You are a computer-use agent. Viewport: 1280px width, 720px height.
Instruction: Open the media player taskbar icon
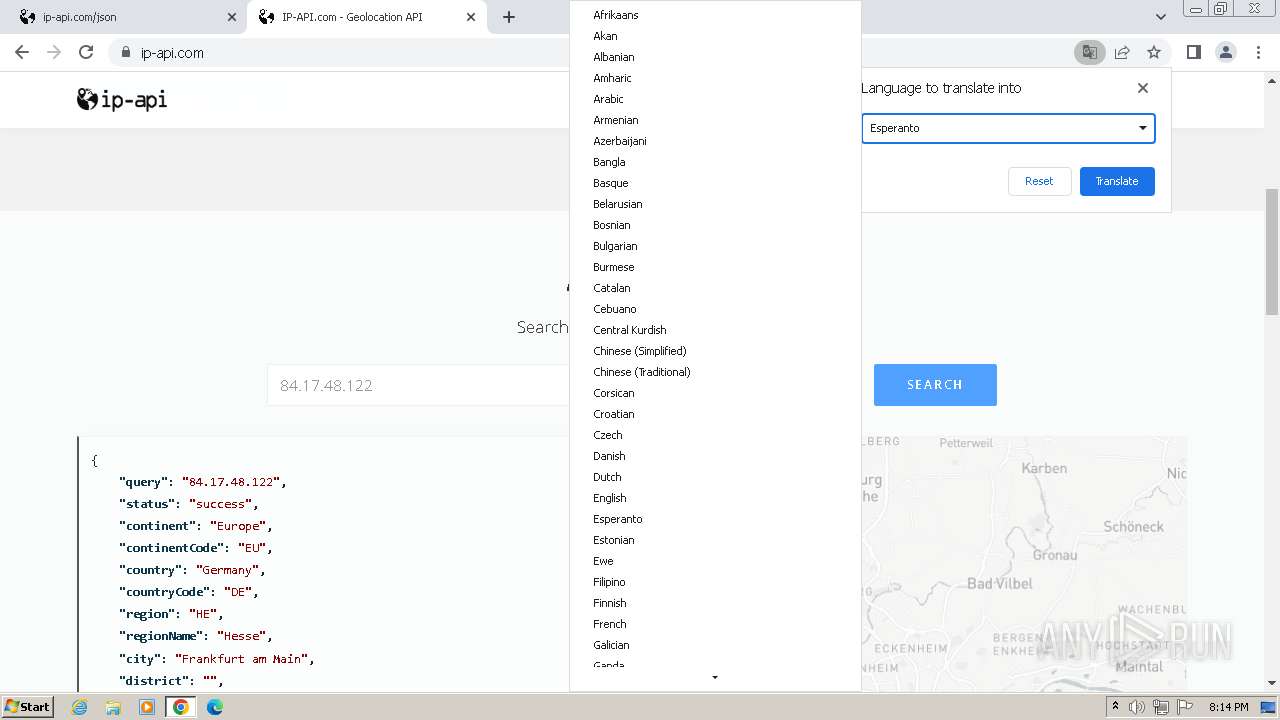coord(147,707)
